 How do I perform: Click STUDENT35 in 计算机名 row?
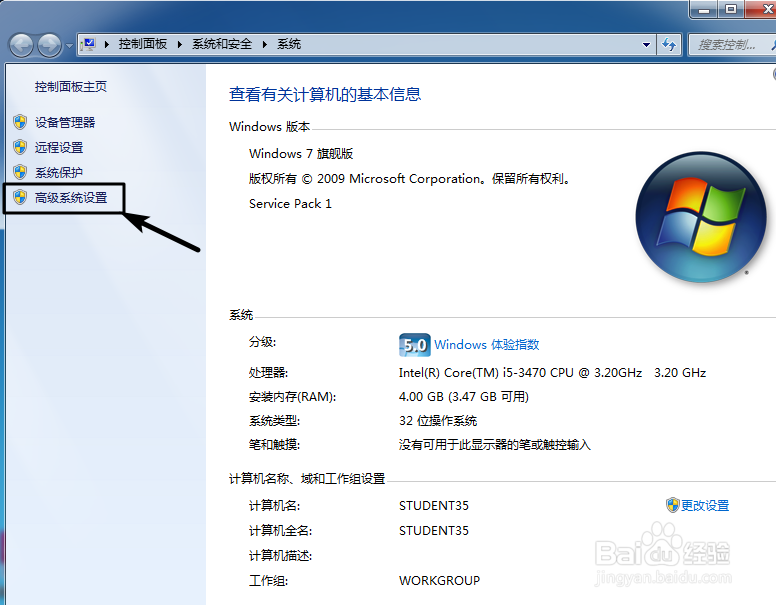pyautogui.click(x=434, y=505)
